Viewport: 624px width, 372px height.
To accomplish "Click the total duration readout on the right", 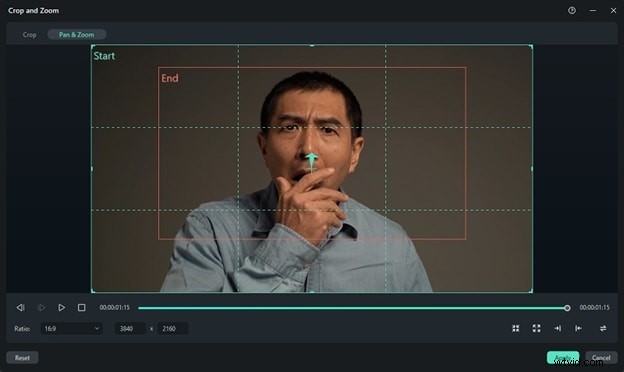I will 594,308.
